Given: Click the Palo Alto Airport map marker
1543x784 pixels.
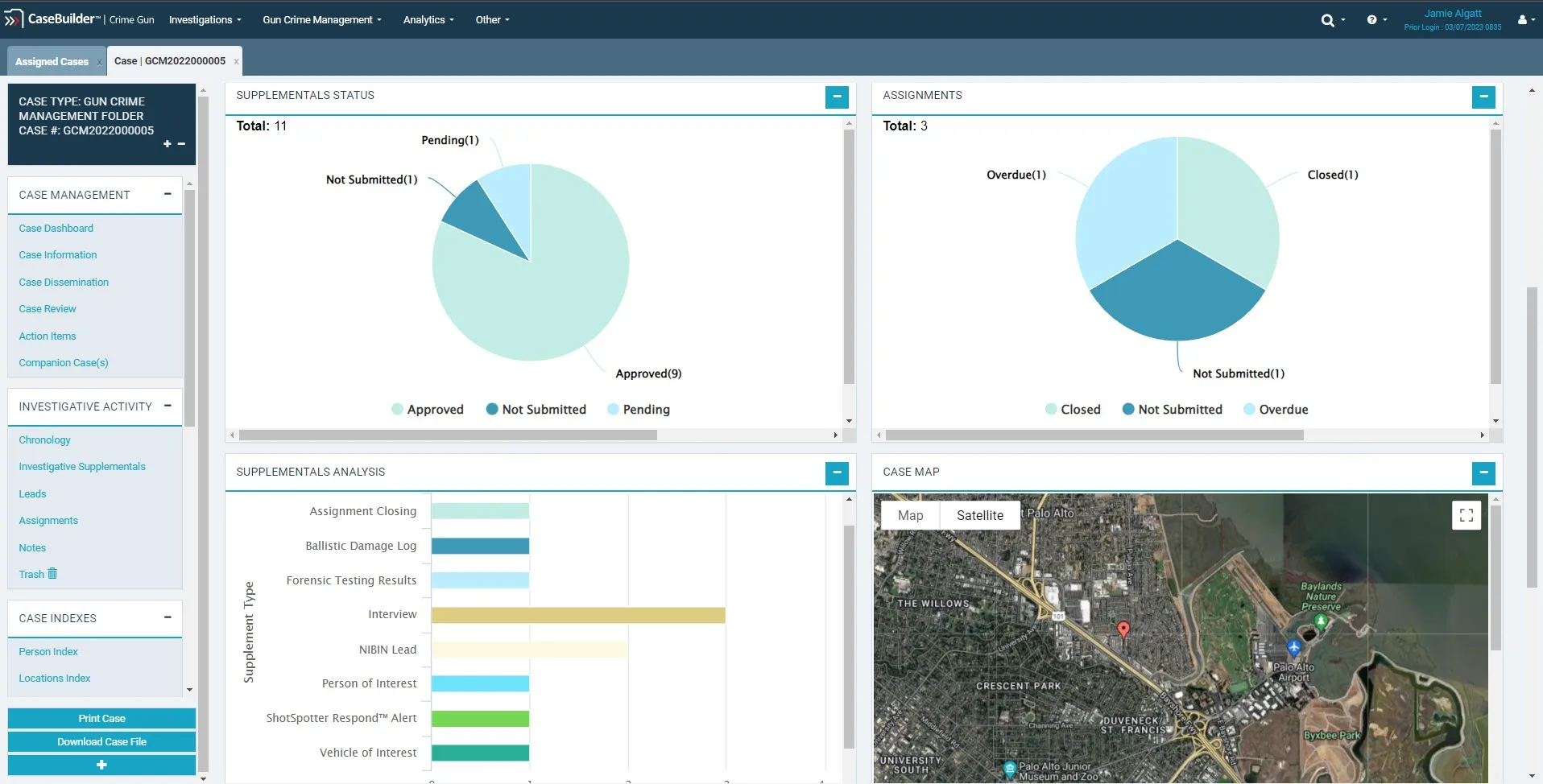Looking at the screenshot, I should (x=1294, y=647).
